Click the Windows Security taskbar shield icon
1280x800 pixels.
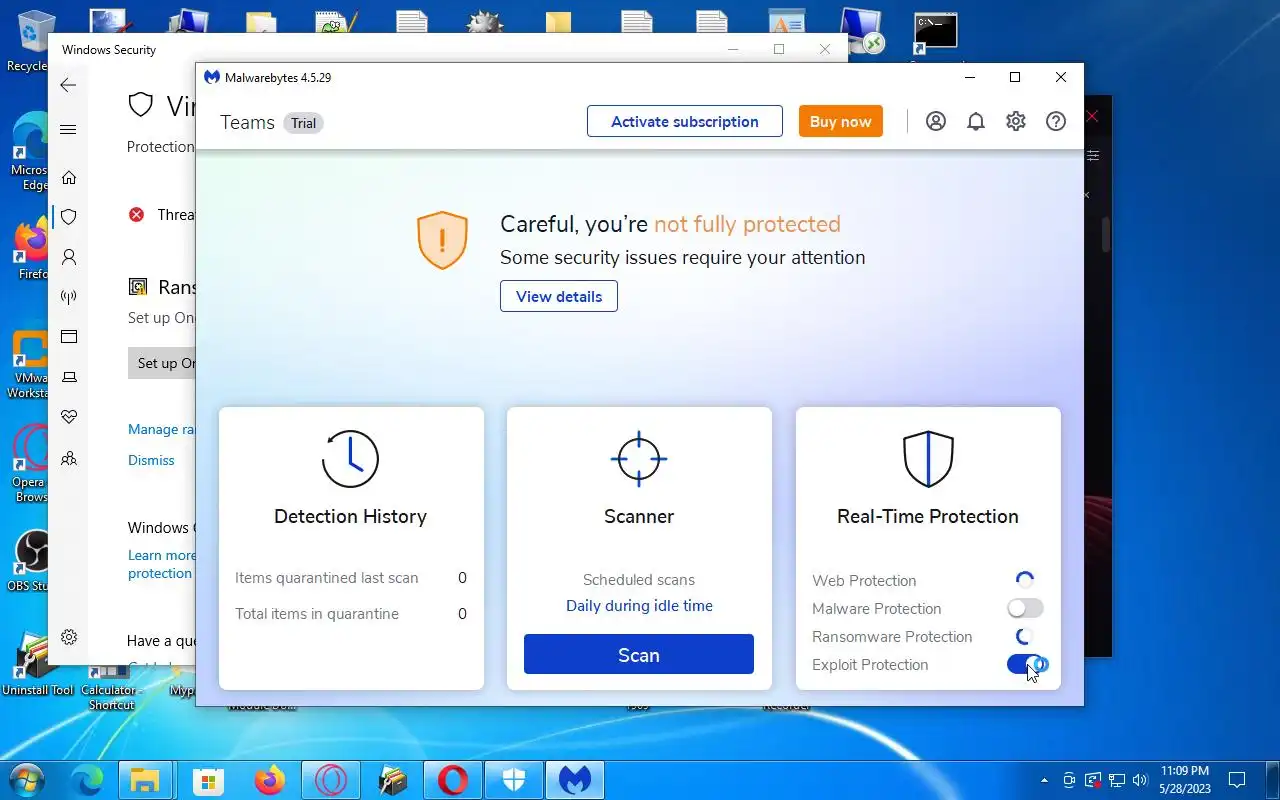(x=514, y=780)
